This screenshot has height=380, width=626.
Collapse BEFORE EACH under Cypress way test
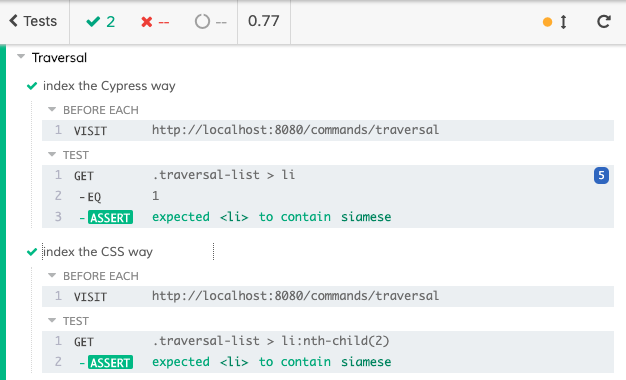(52, 109)
